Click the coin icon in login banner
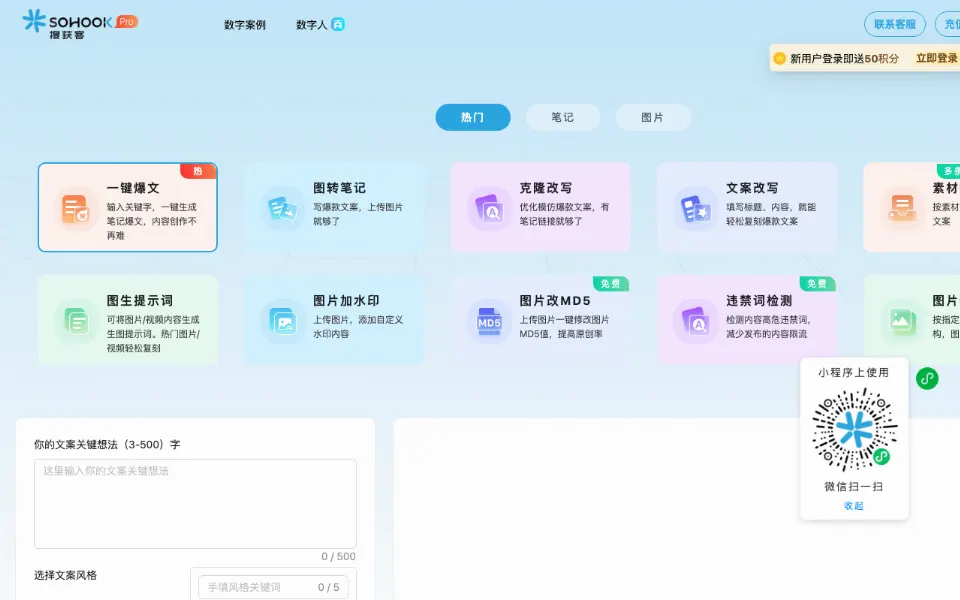The width and height of the screenshot is (960, 600). (x=779, y=58)
